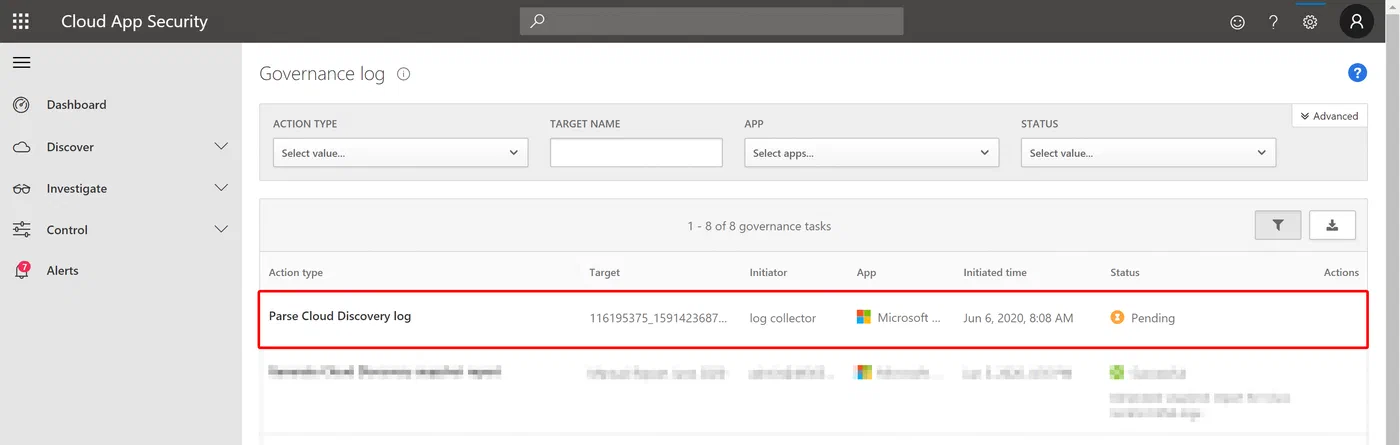Expand the Control menu chevron
Screen dimensions: 1400x445
(222, 230)
